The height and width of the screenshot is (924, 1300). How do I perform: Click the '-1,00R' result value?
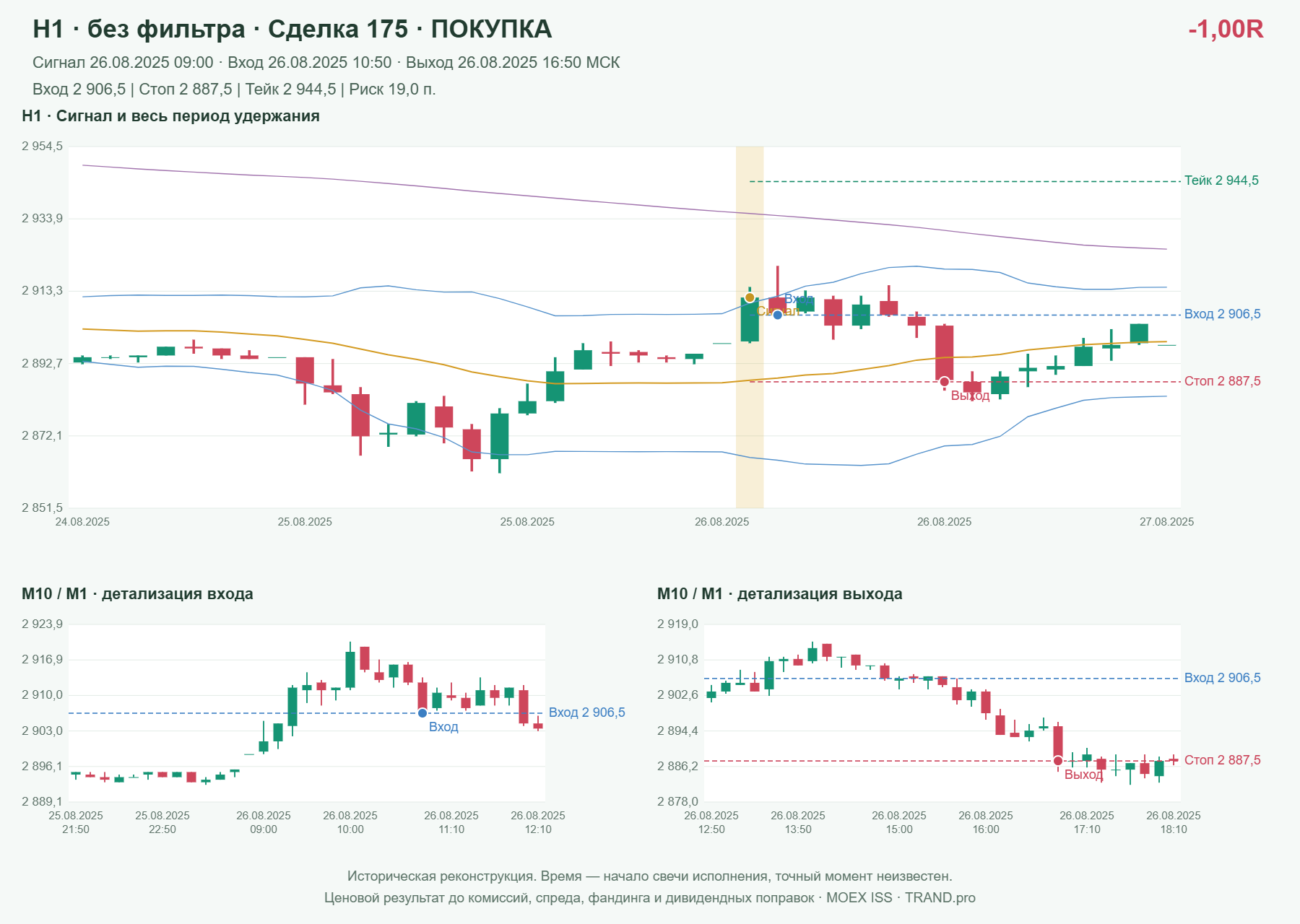coord(1226,29)
